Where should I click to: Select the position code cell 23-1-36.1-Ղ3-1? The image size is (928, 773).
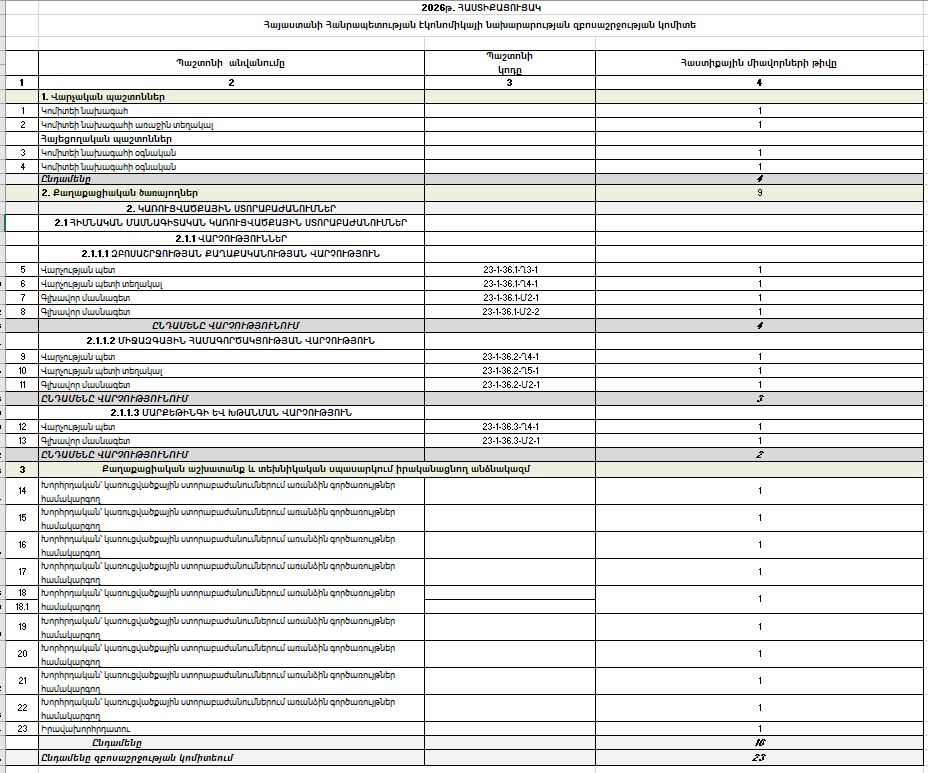click(x=510, y=270)
